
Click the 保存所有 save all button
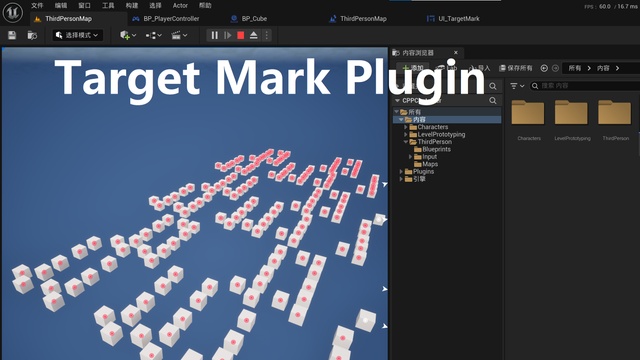tap(516, 68)
